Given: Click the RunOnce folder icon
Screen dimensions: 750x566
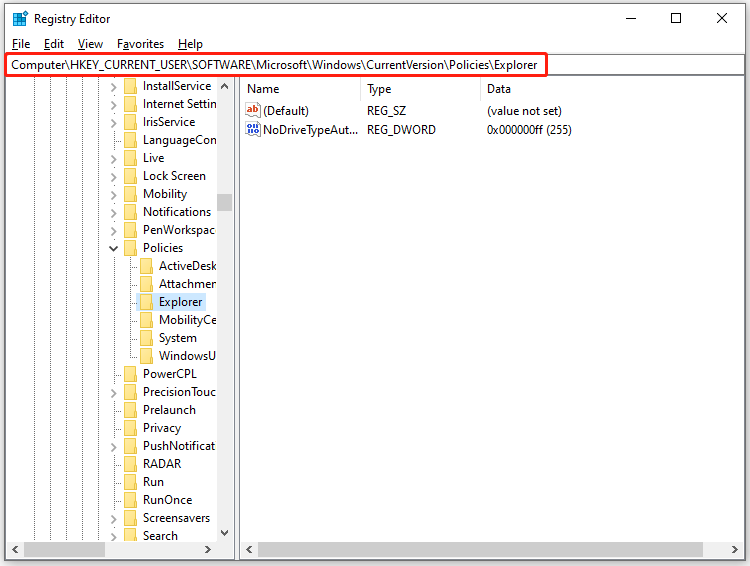Looking at the screenshot, I should [x=131, y=500].
